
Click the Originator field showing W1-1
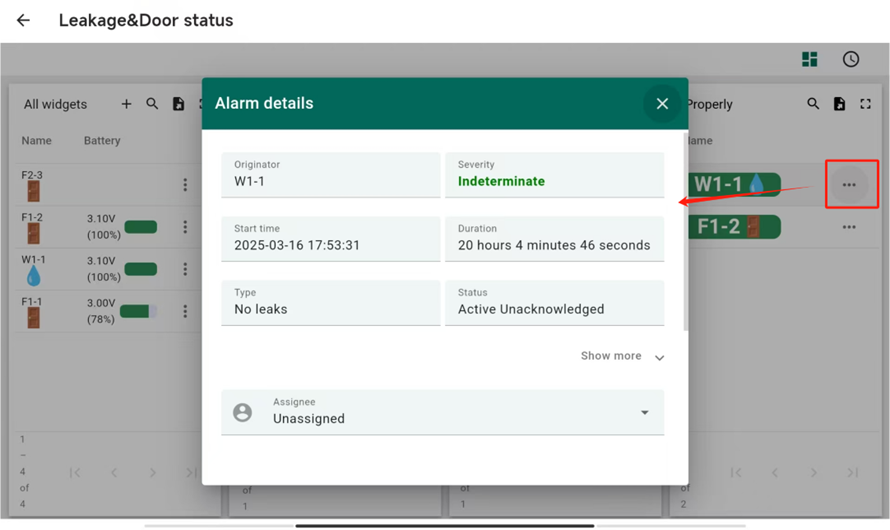[330, 175]
